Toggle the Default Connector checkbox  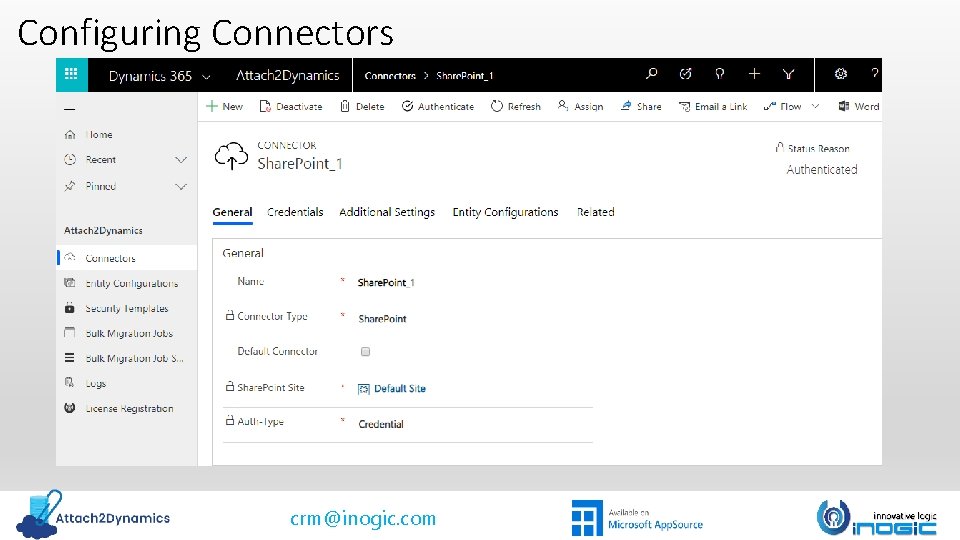pos(366,351)
